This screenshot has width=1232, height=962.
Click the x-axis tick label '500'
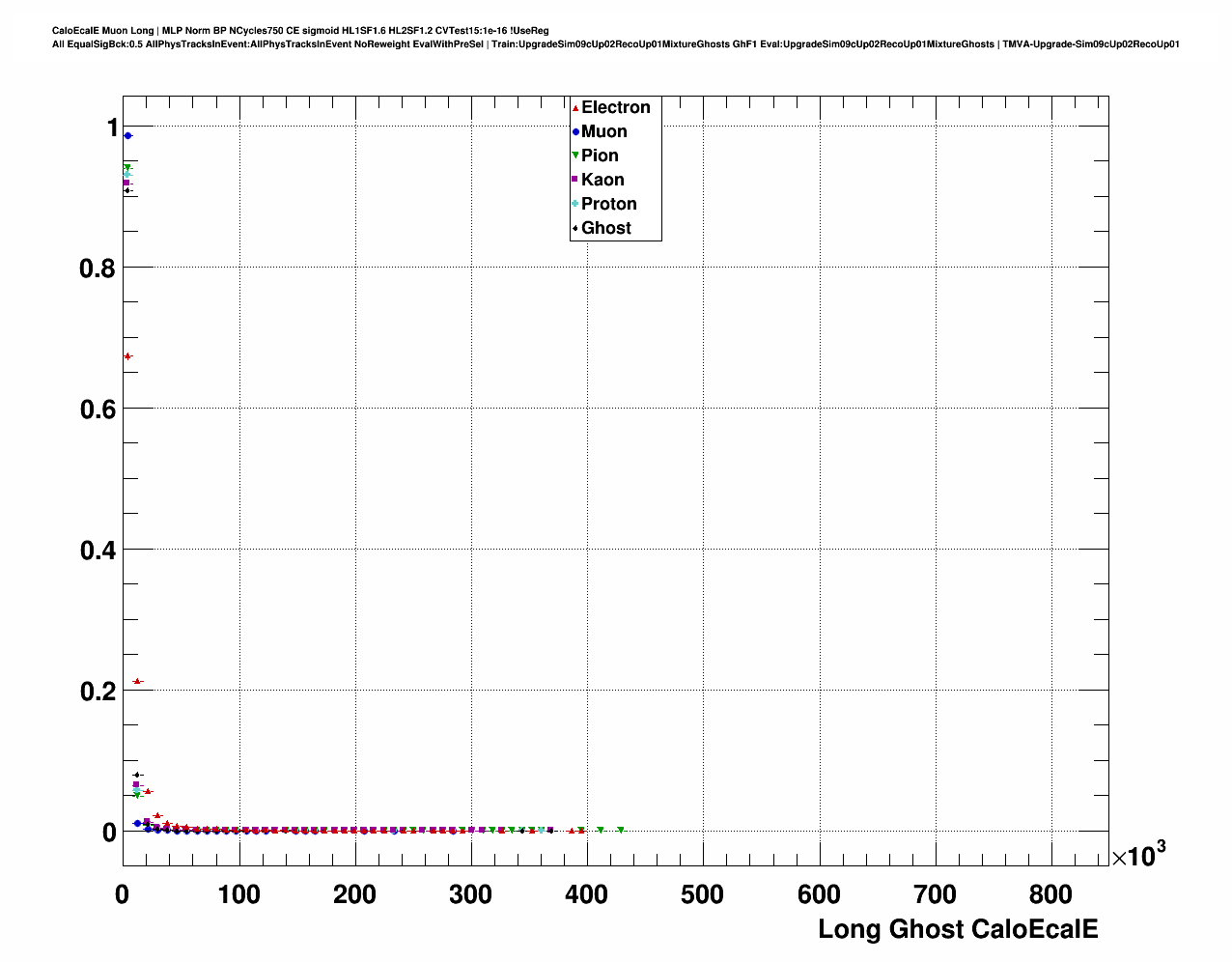[x=702, y=895]
